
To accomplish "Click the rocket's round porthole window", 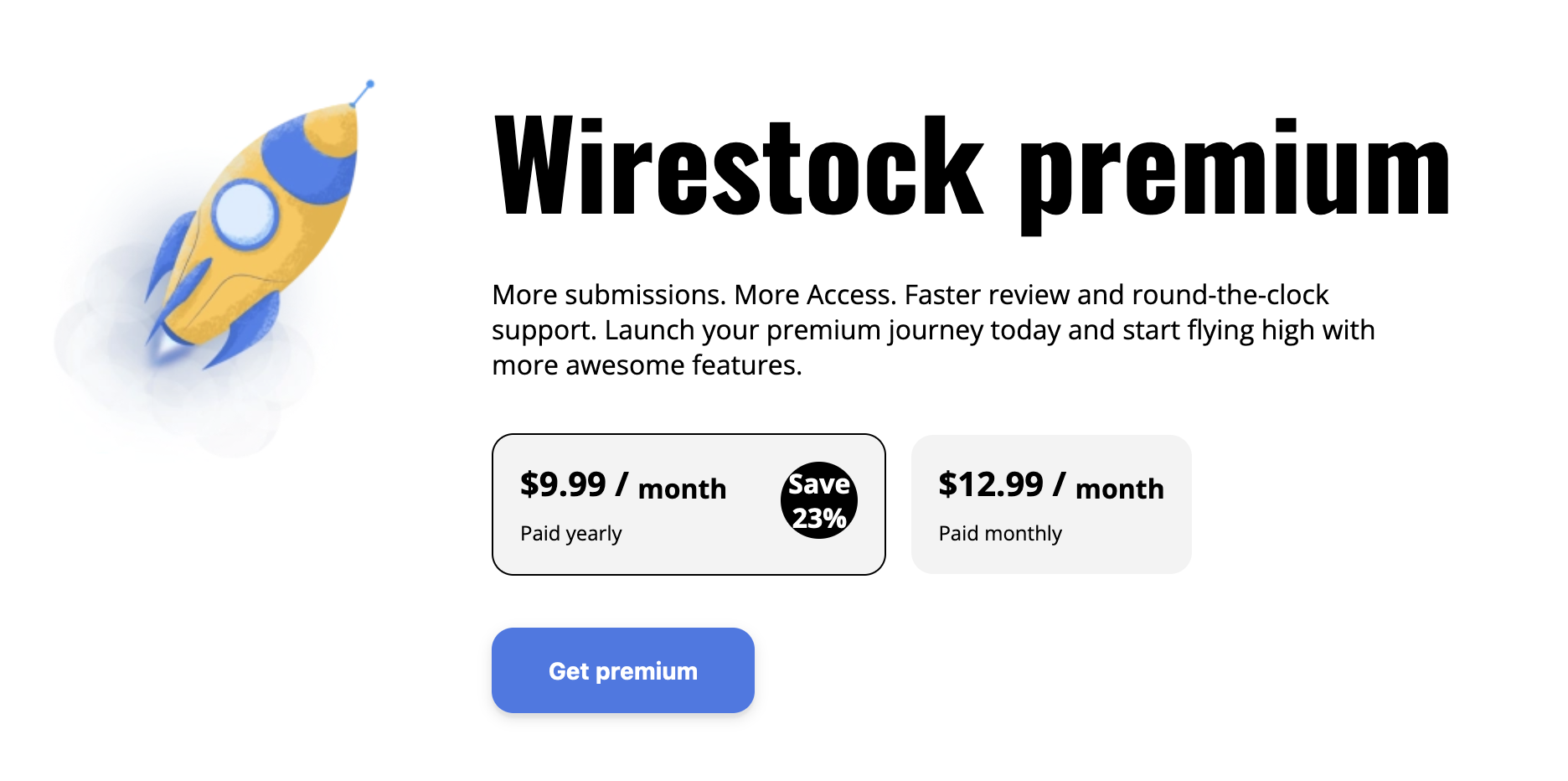I will [245, 214].
